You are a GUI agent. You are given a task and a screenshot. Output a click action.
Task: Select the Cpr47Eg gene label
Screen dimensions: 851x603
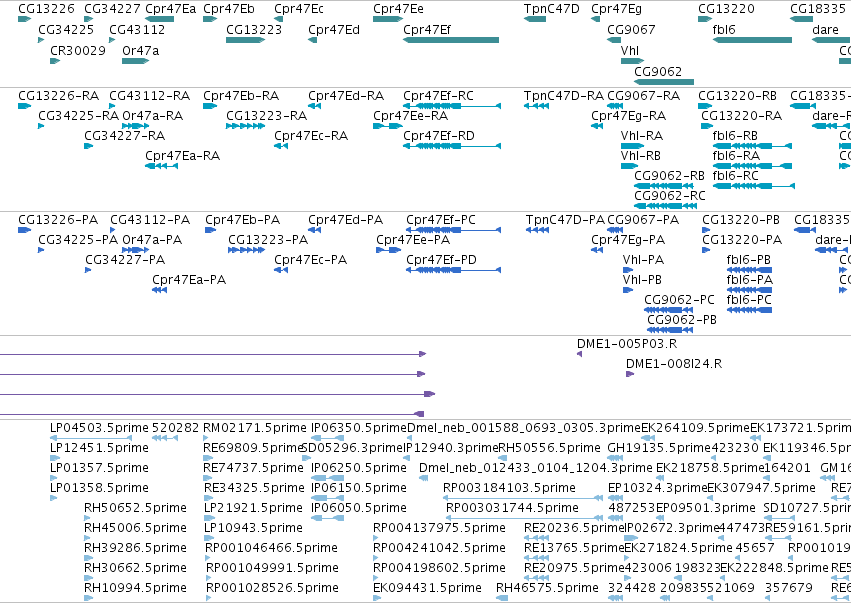(617, 9)
